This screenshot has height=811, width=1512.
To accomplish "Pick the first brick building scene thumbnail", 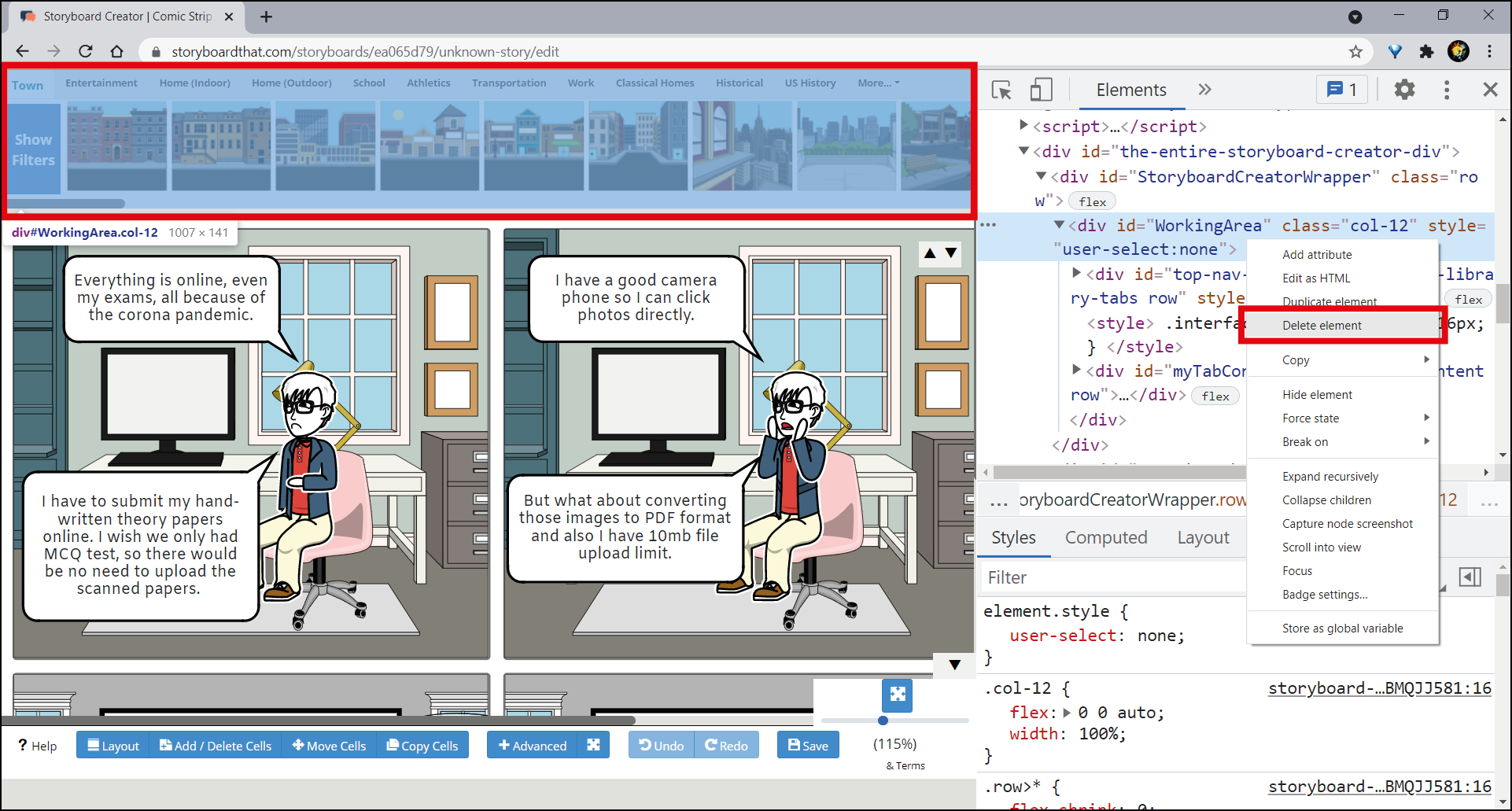I will [x=117, y=146].
